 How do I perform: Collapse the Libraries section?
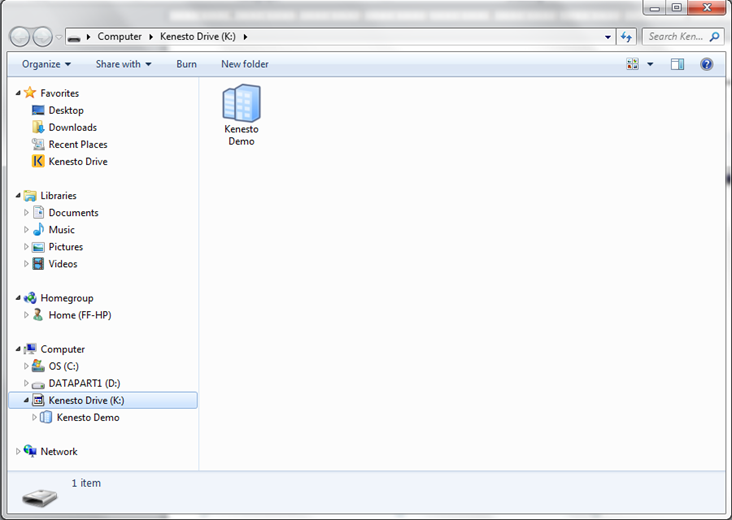pyautogui.click(x=18, y=195)
